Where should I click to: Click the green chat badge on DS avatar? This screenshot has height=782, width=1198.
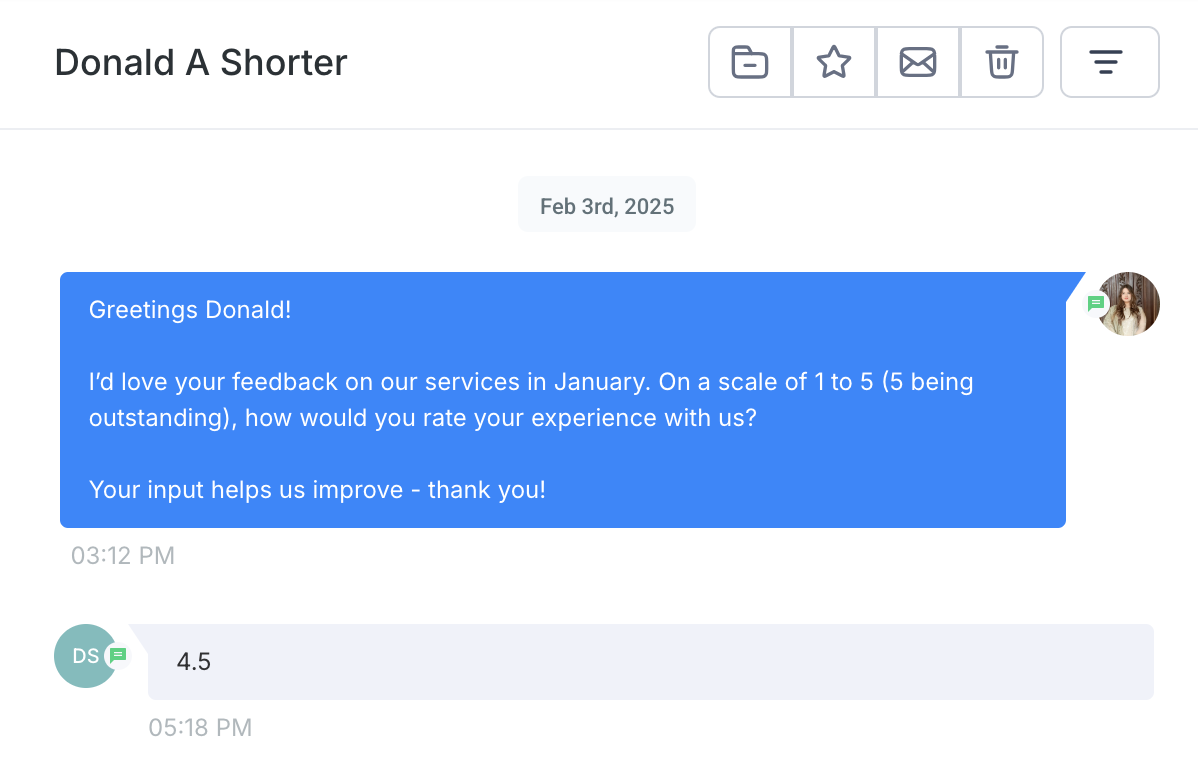pyautogui.click(x=118, y=655)
